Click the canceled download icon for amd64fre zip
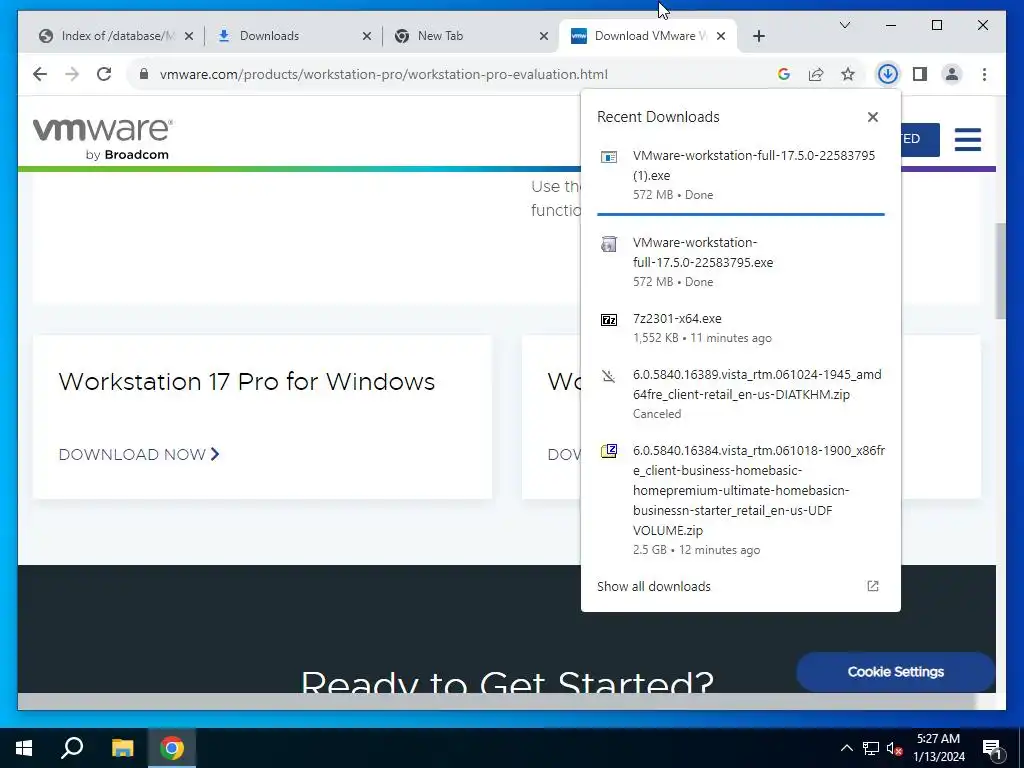1024x768 pixels. point(609,376)
